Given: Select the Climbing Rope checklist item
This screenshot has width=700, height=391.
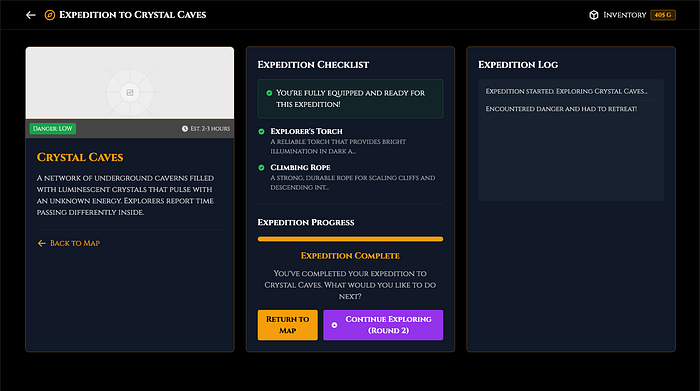Looking at the screenshot, I should pyautogui.click(x=350, y=177).
